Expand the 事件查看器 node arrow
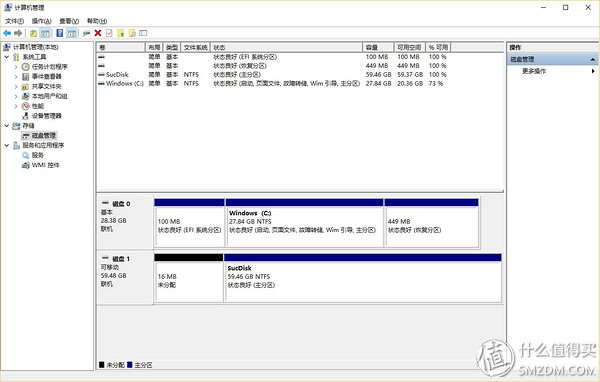 pos(16,77)
